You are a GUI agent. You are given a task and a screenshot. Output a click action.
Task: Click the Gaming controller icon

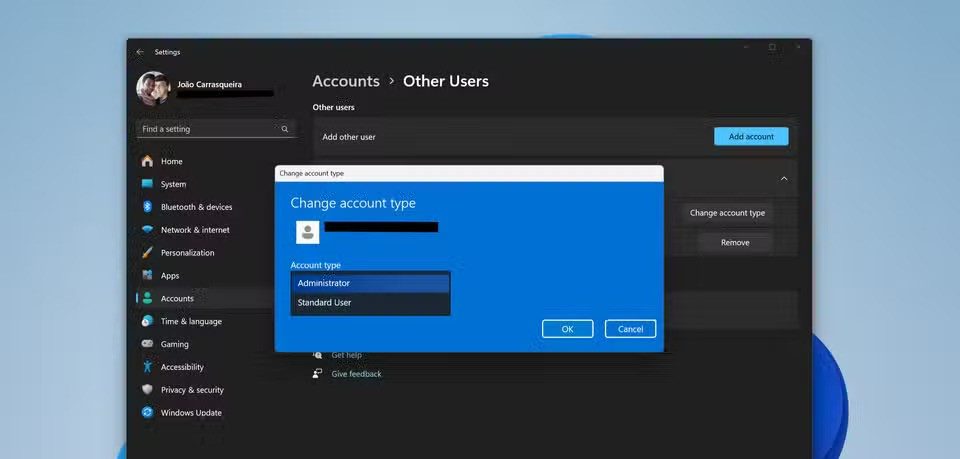tap(147, 344)
